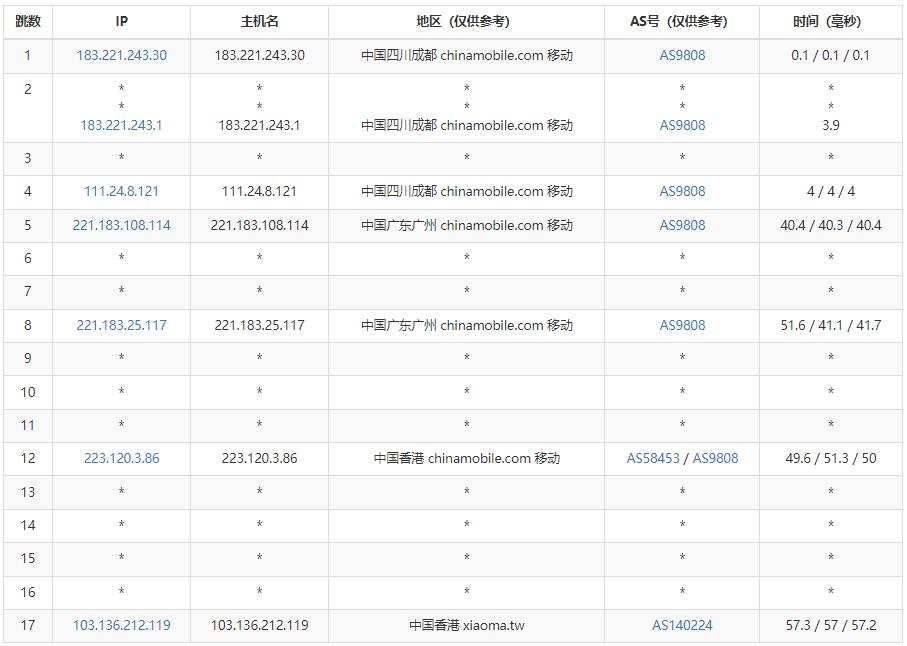Click time value 49.6 / 51.3 / 50
Screen dimensions: 907x646
pyautogui.click(x=831, y=459)
